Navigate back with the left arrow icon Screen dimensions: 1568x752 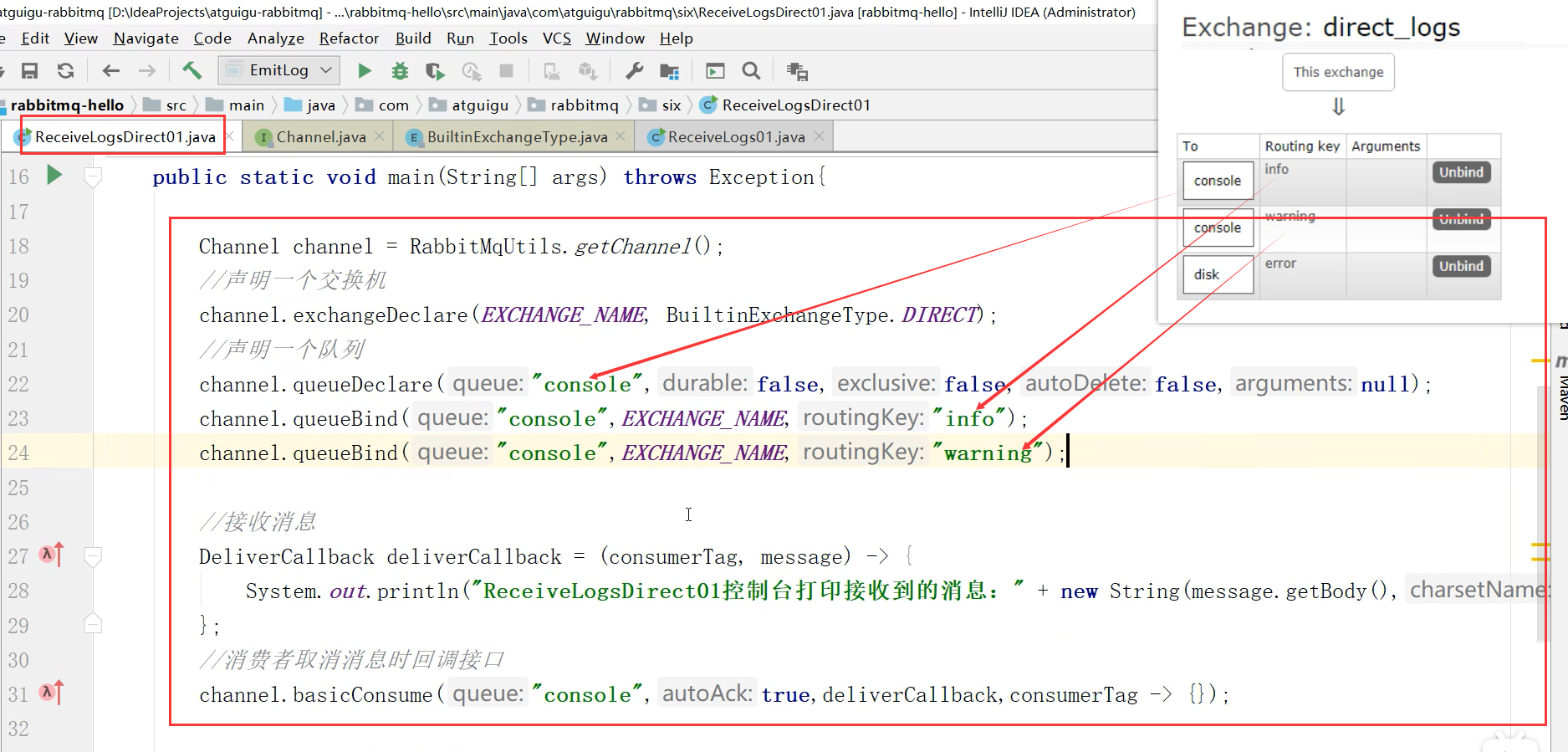pos(111,71)
